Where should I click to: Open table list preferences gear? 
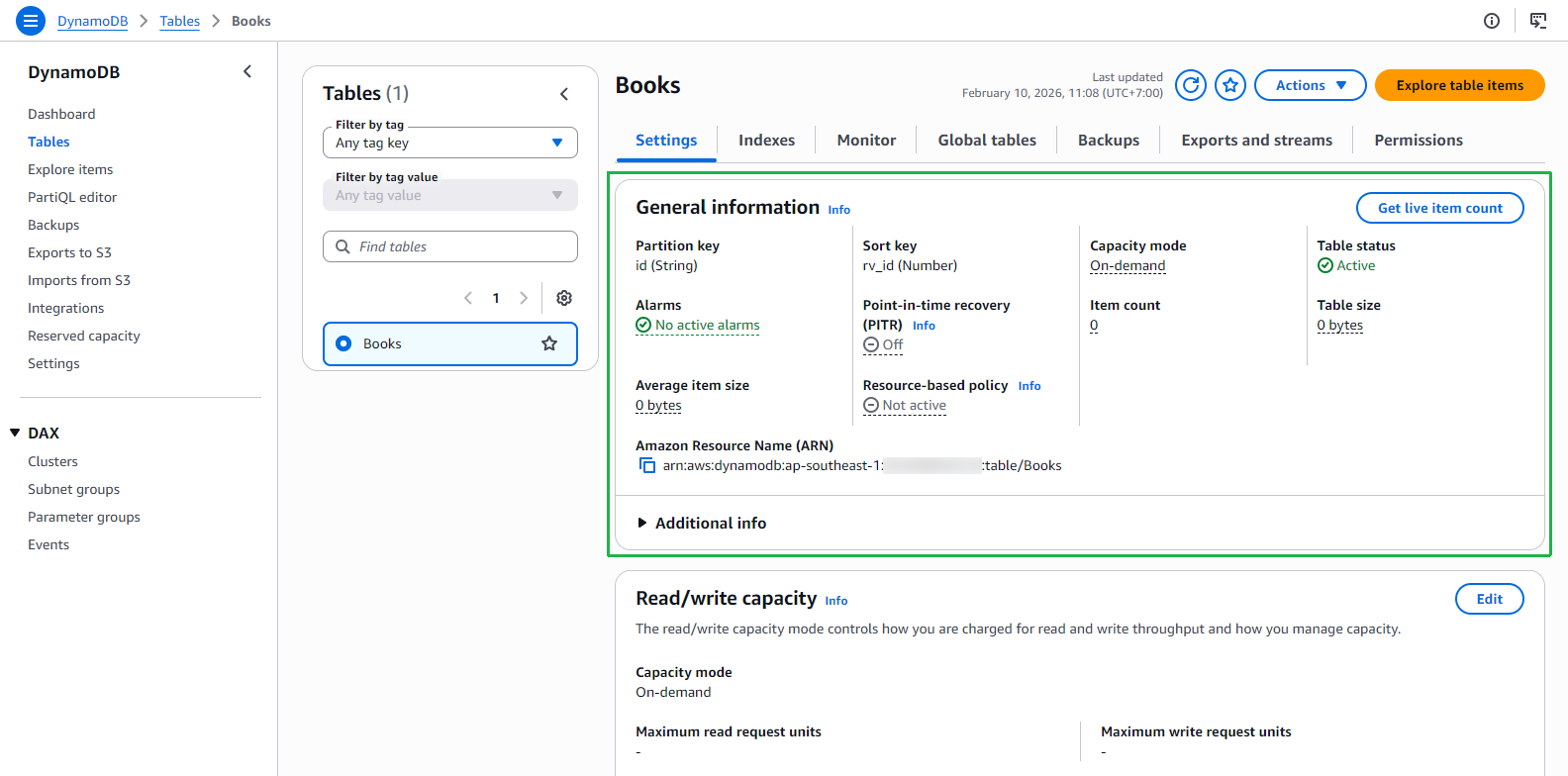(564, 298)
